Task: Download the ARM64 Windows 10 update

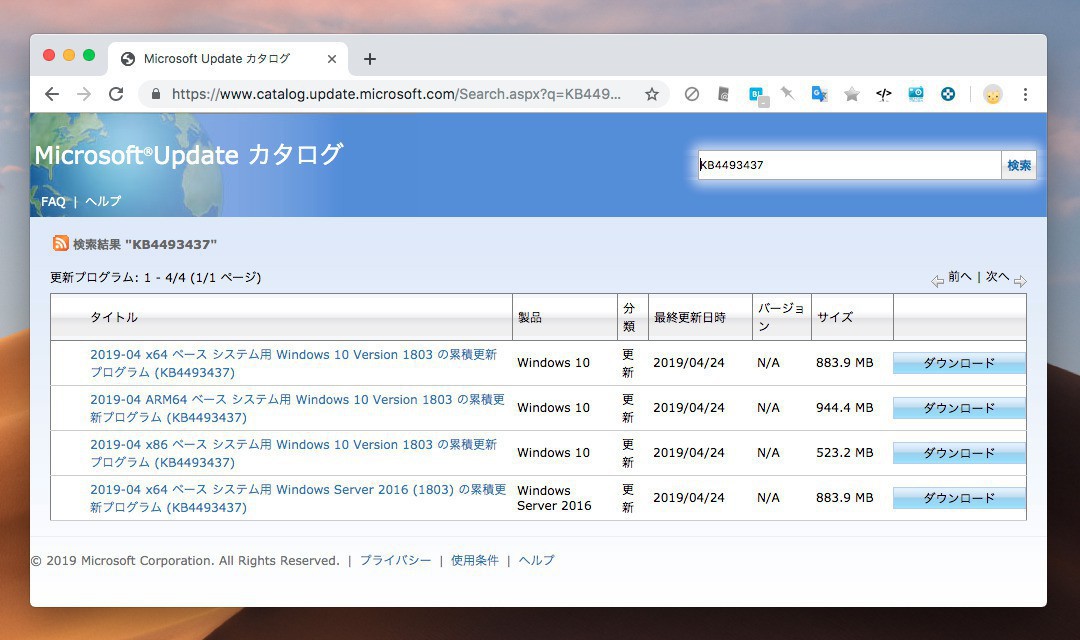Action: (958, 408)
